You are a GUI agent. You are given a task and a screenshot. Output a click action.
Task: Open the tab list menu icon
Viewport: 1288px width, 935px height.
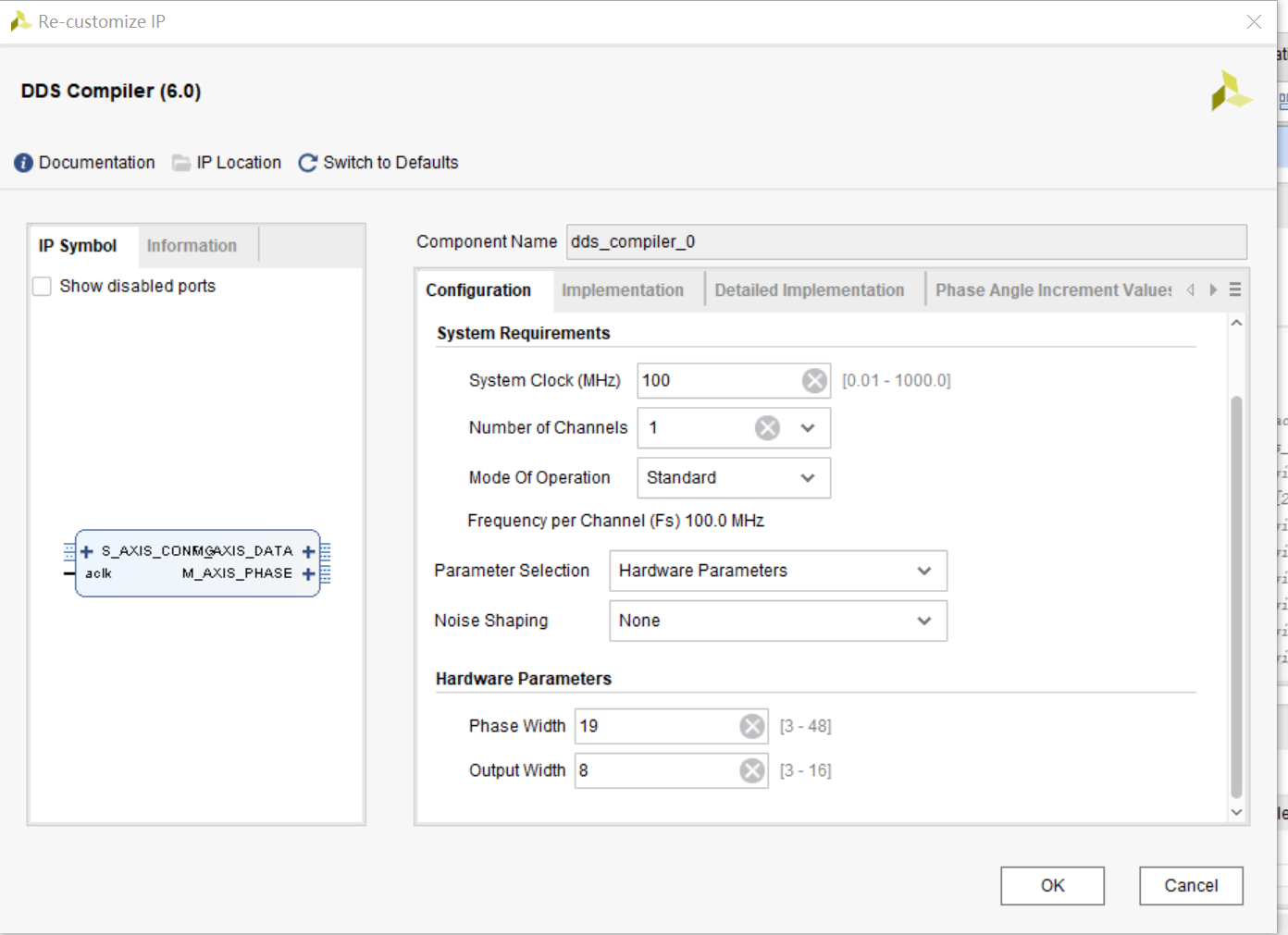(x=1235, y=290)
